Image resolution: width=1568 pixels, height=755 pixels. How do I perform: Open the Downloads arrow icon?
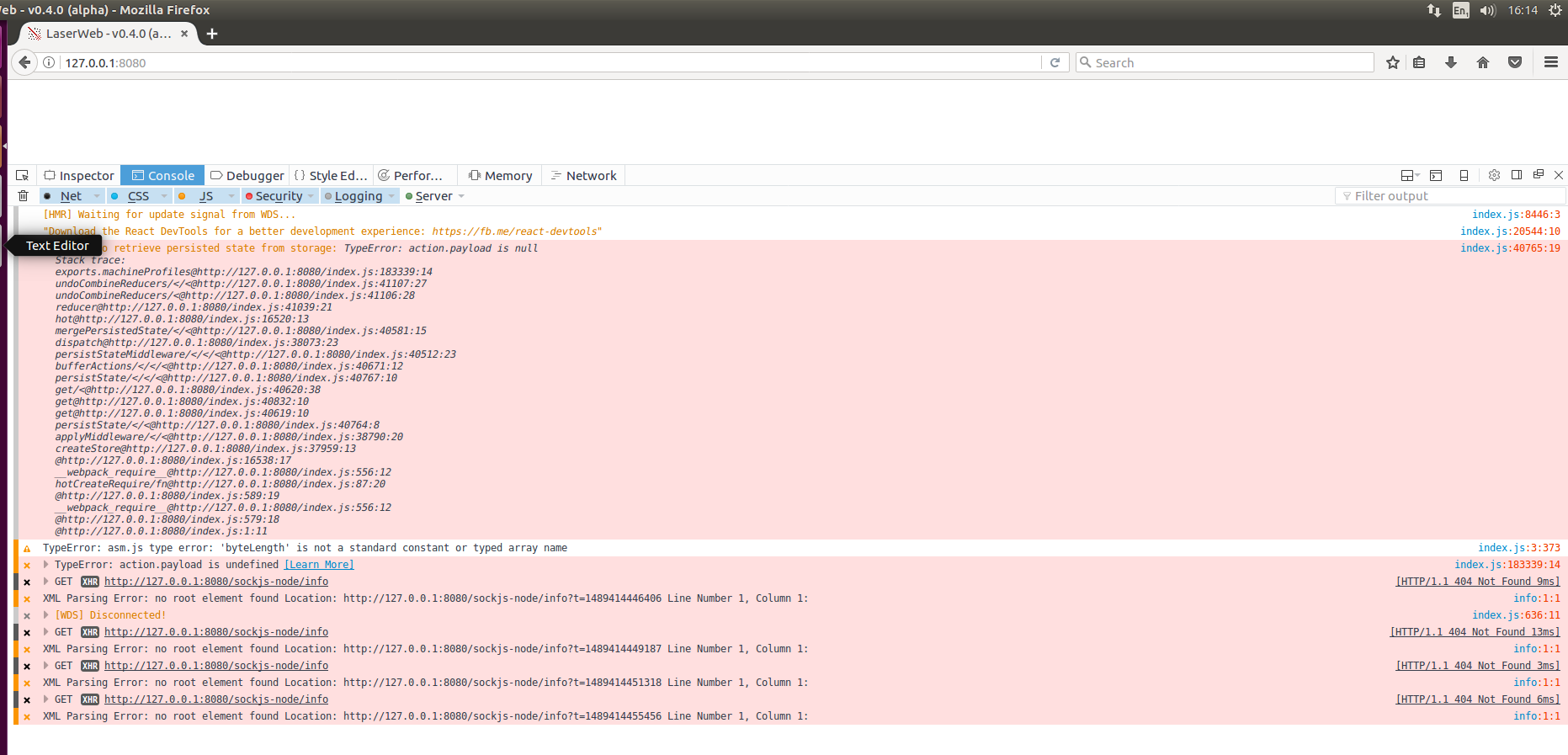point(1451,62)
